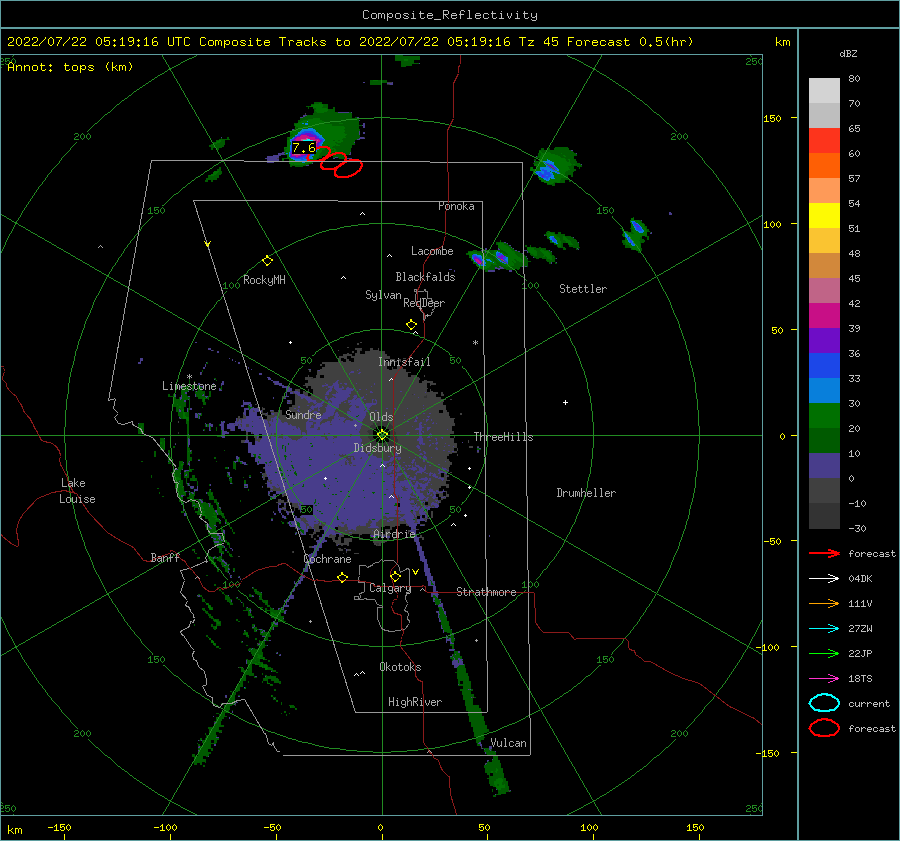Click the Blackfalds city label
The height and width of the screenshot is (841, 900).
[x=425, y=277]
